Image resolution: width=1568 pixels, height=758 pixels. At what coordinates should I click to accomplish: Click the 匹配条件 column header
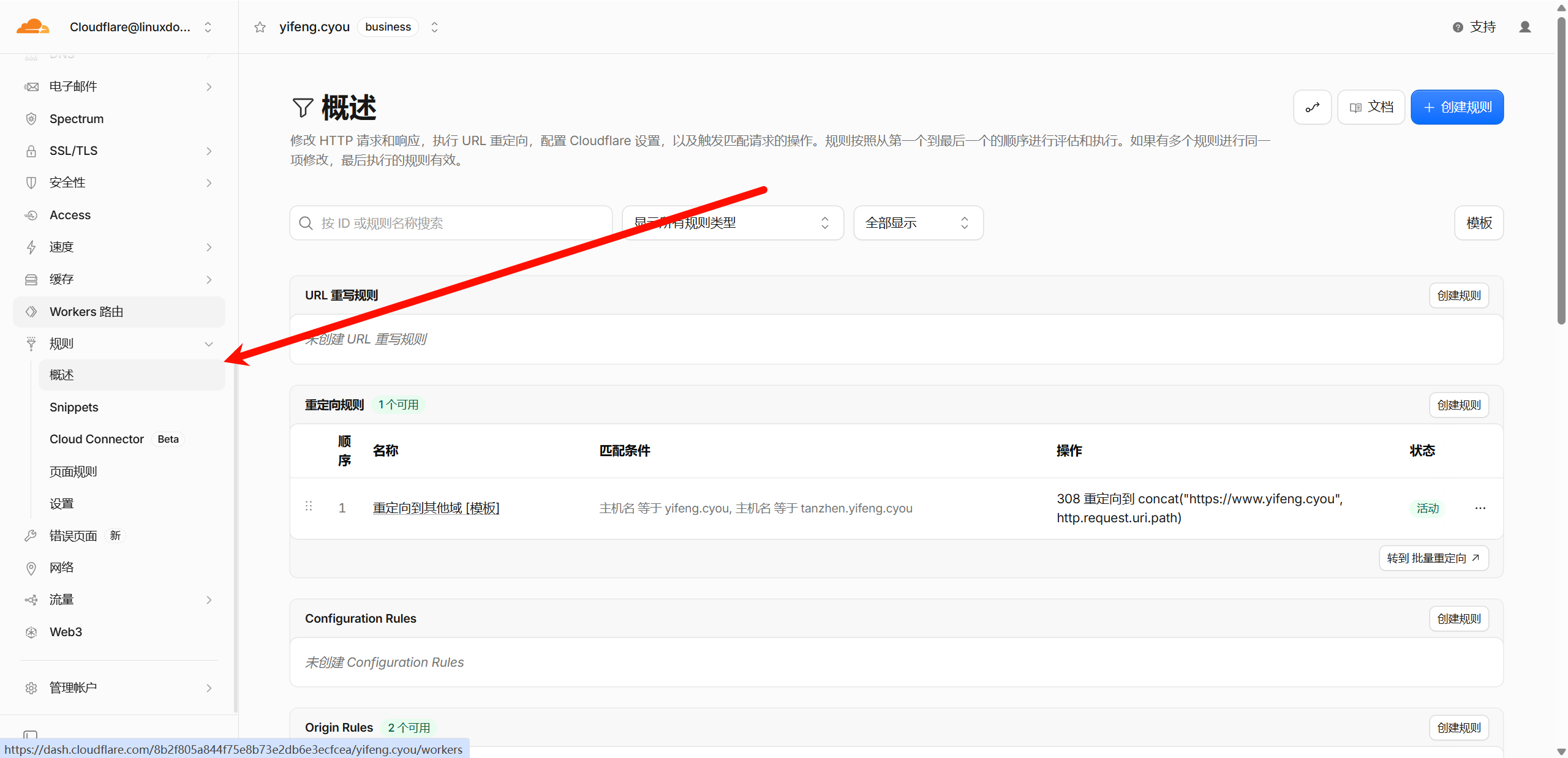point(624,451)
